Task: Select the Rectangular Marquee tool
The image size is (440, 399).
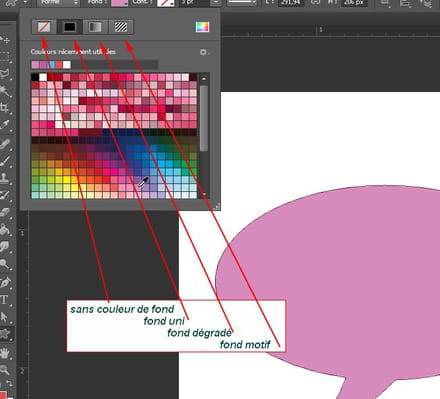Action: pos(5,56)
